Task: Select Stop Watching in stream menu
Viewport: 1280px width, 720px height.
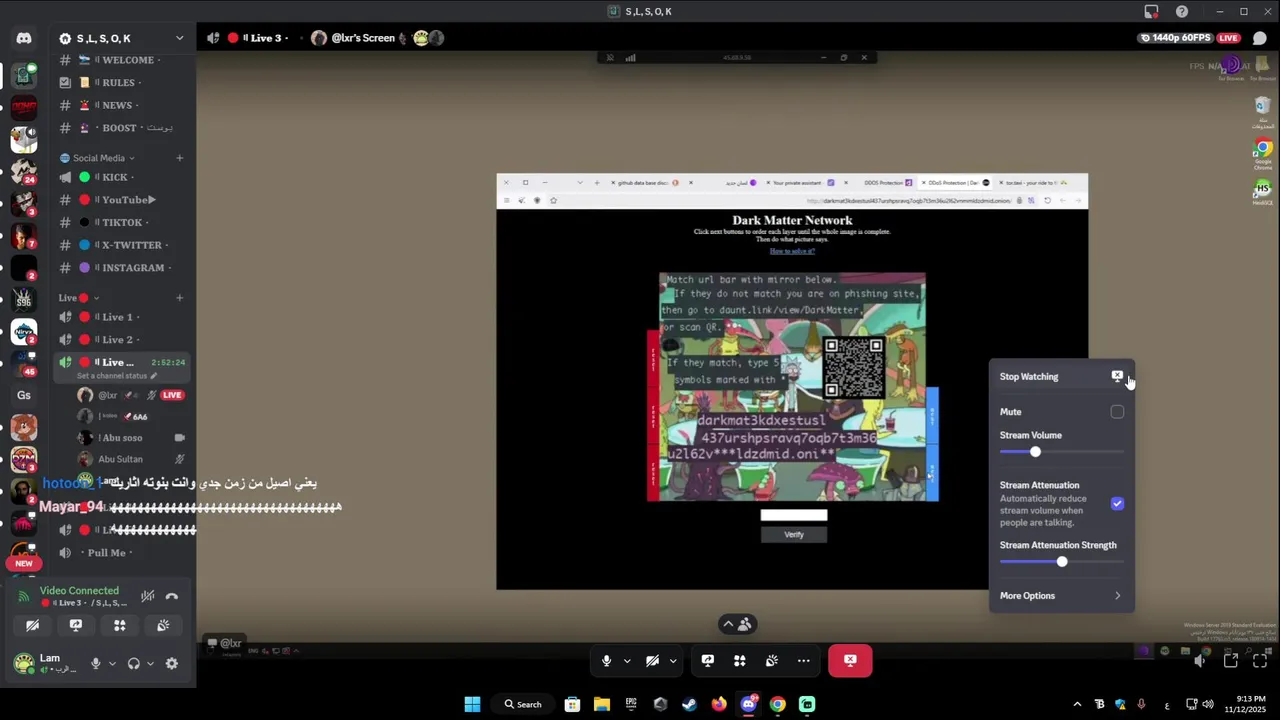Action: coord(1061,377)
